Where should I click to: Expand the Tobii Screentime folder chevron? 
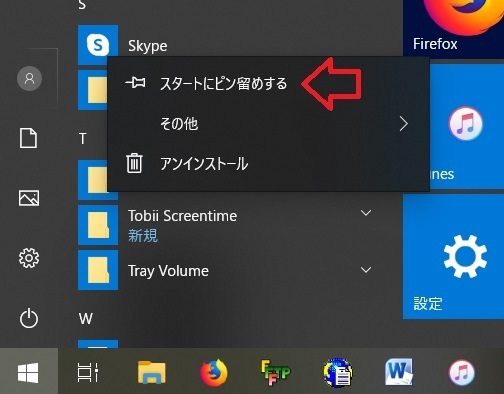tap(366, 213)
